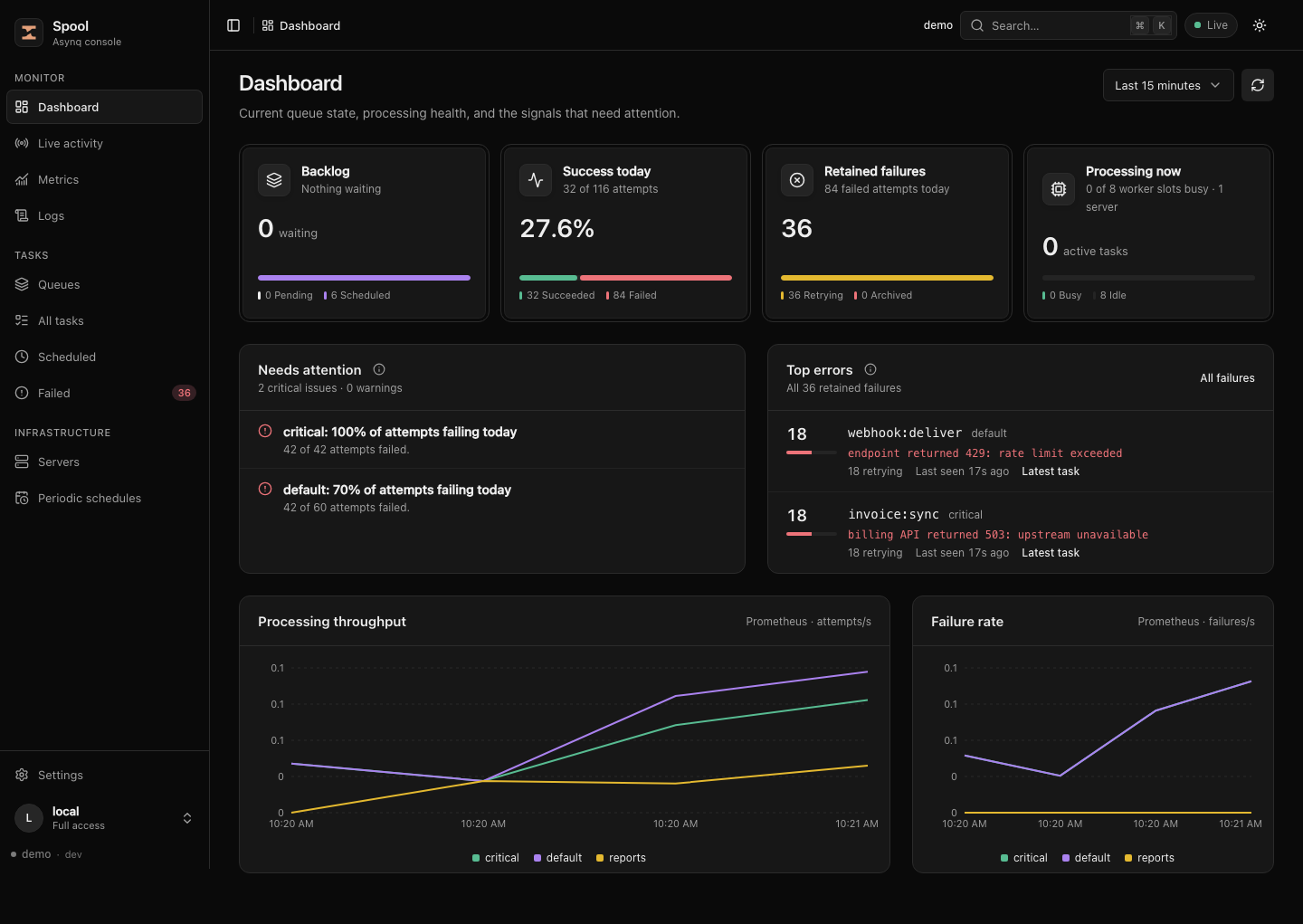Screen dimensions: 1303x924
Task: Refresh the dashboard data
Action: (x=1258, y=85)
